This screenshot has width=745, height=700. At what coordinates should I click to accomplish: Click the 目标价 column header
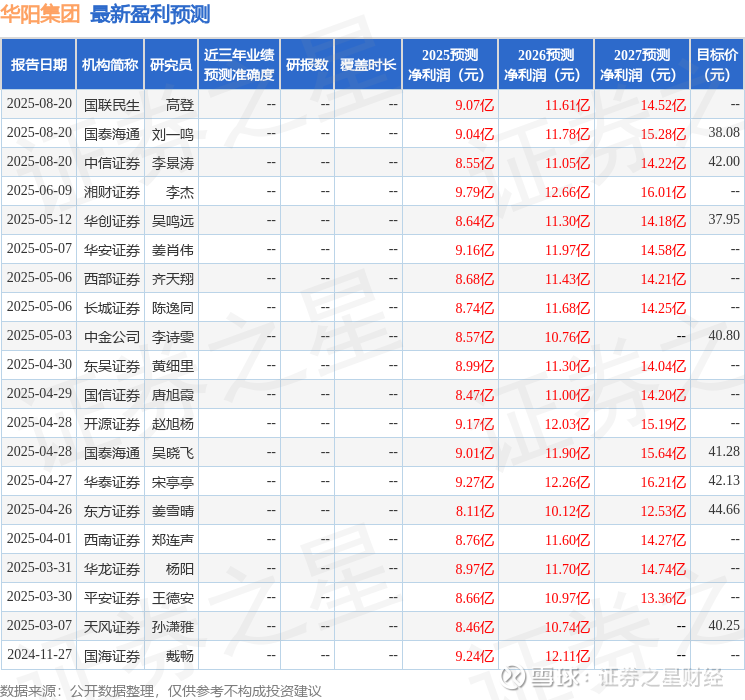[716, 65]
